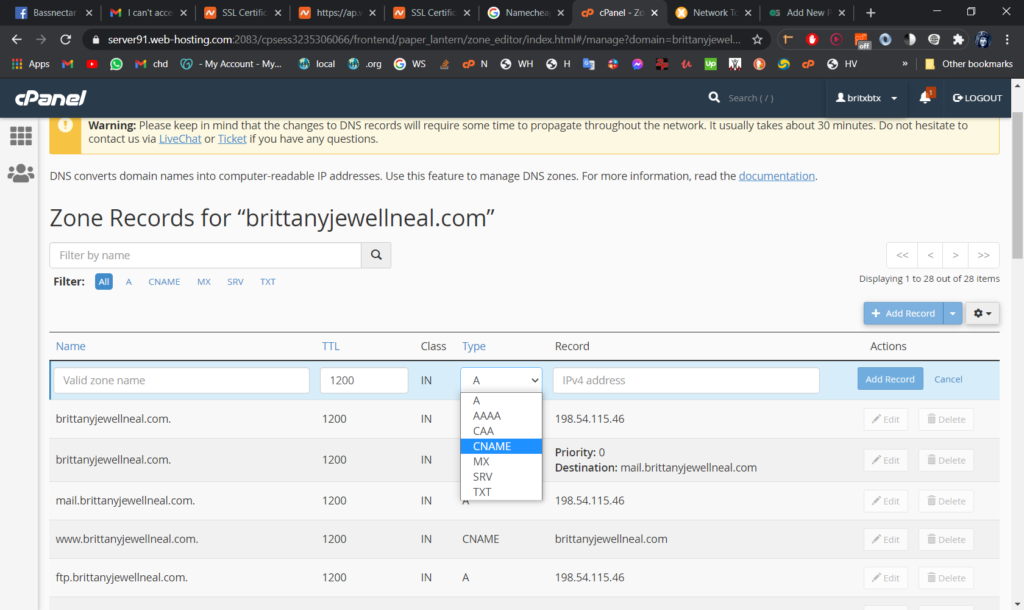
Task: Expand the britxbtx user menu
Action: [866, 98]
